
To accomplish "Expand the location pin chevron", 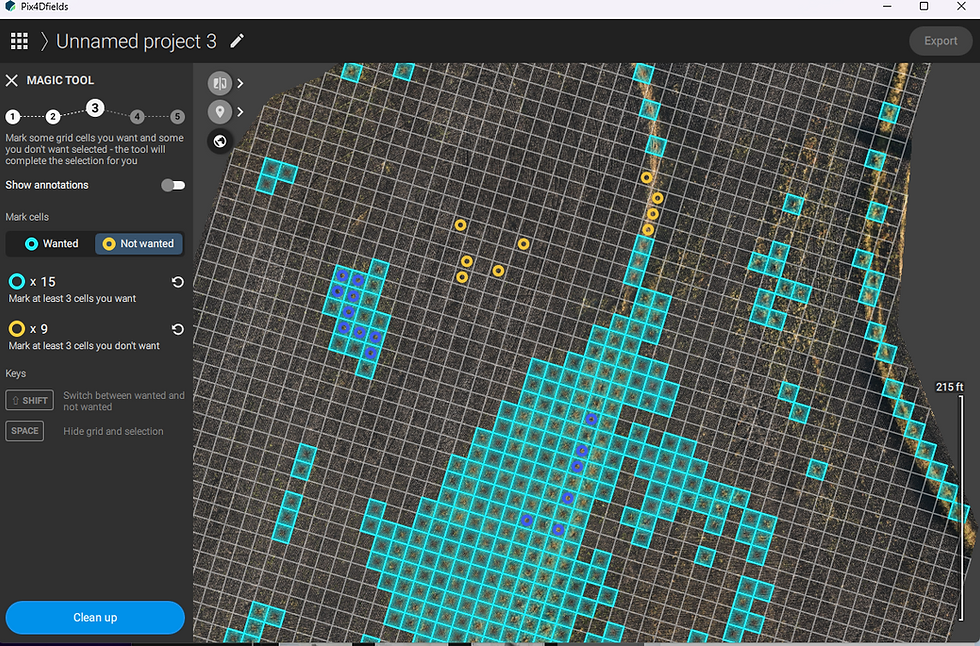I will click(240, 112).
